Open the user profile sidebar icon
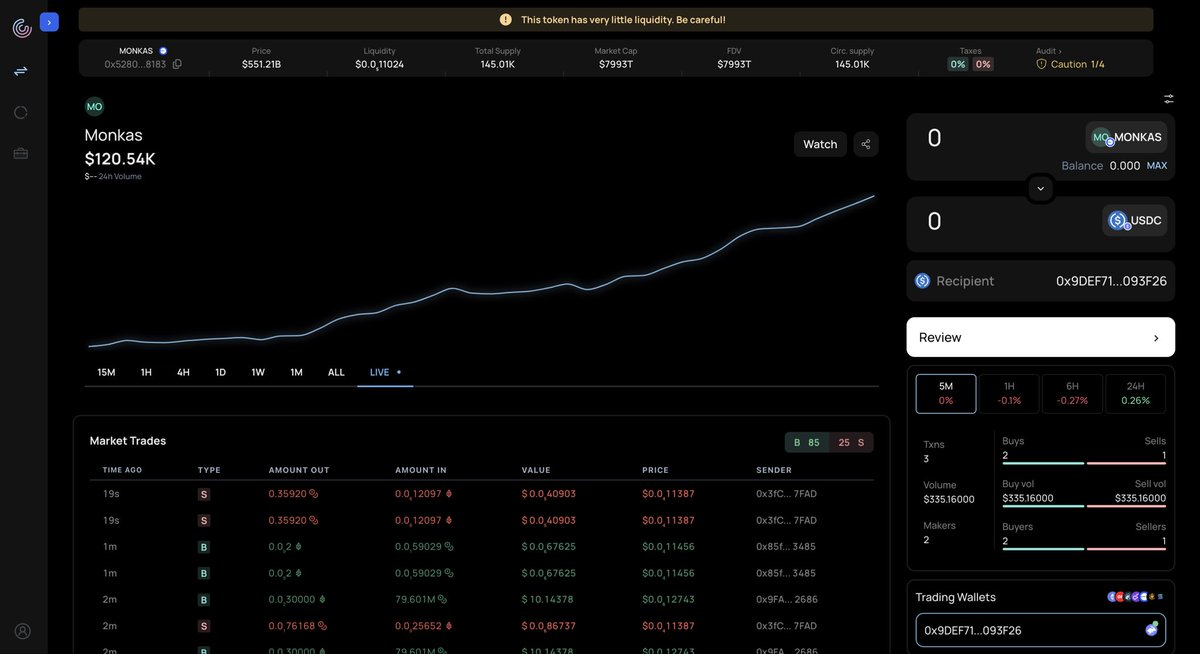This screenshot has width=1200, height=654. point(22,631)
